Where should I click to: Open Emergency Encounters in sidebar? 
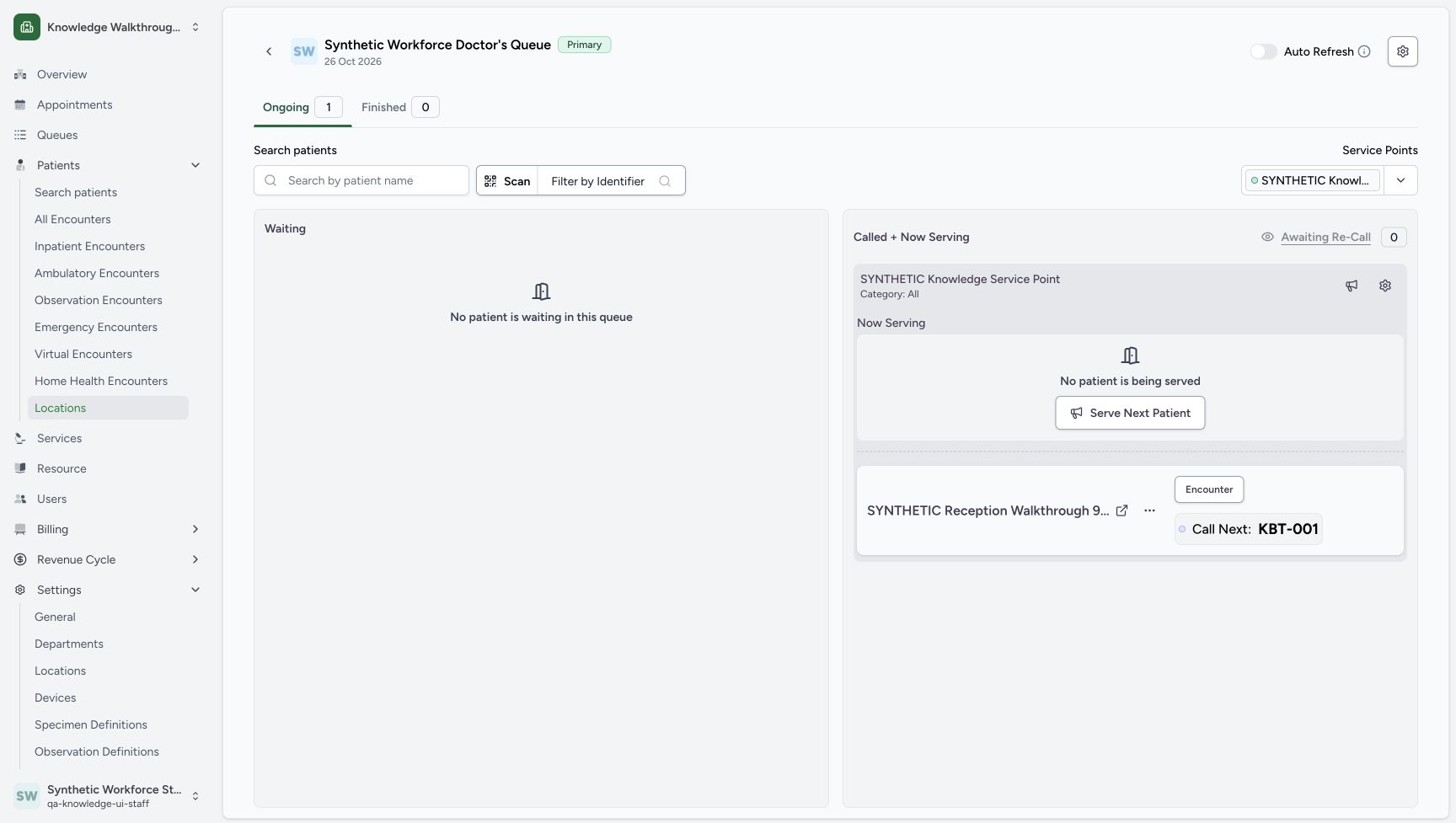[x=108, y=327]
